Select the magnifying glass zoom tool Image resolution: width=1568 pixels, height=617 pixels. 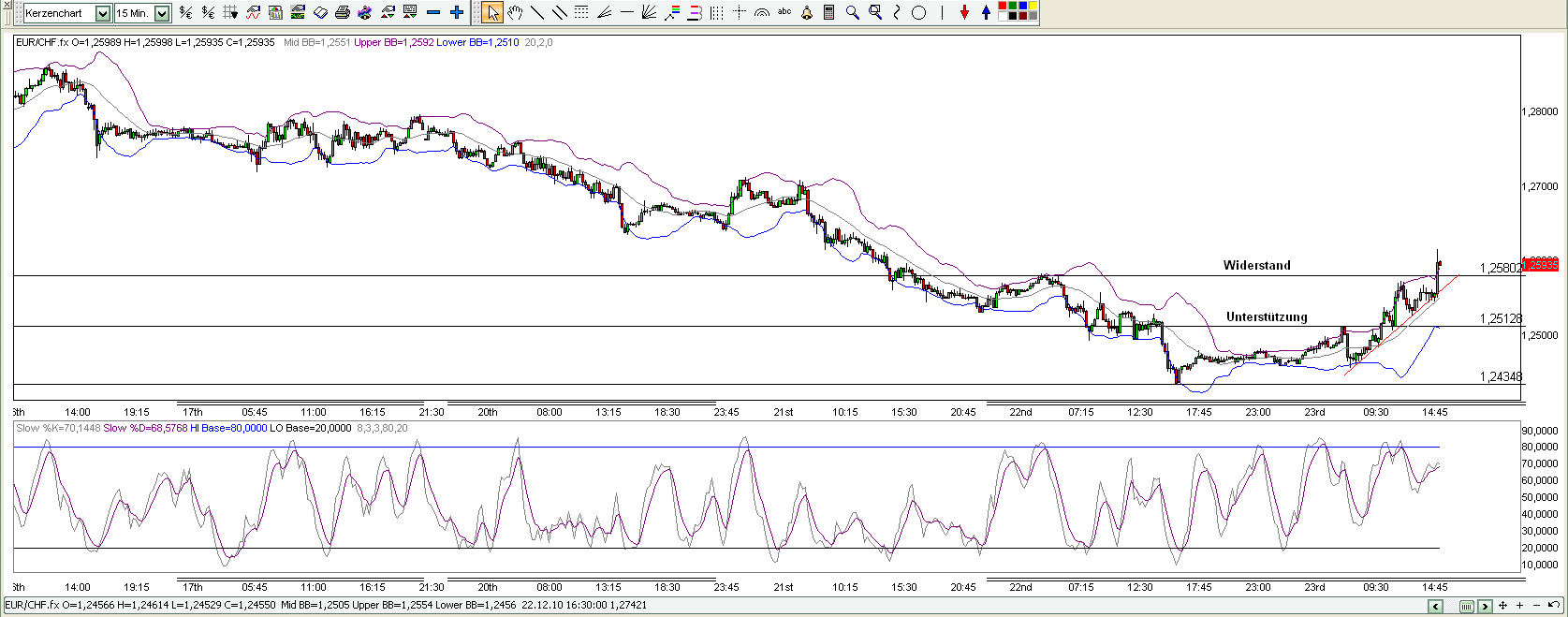click(852, 12)
